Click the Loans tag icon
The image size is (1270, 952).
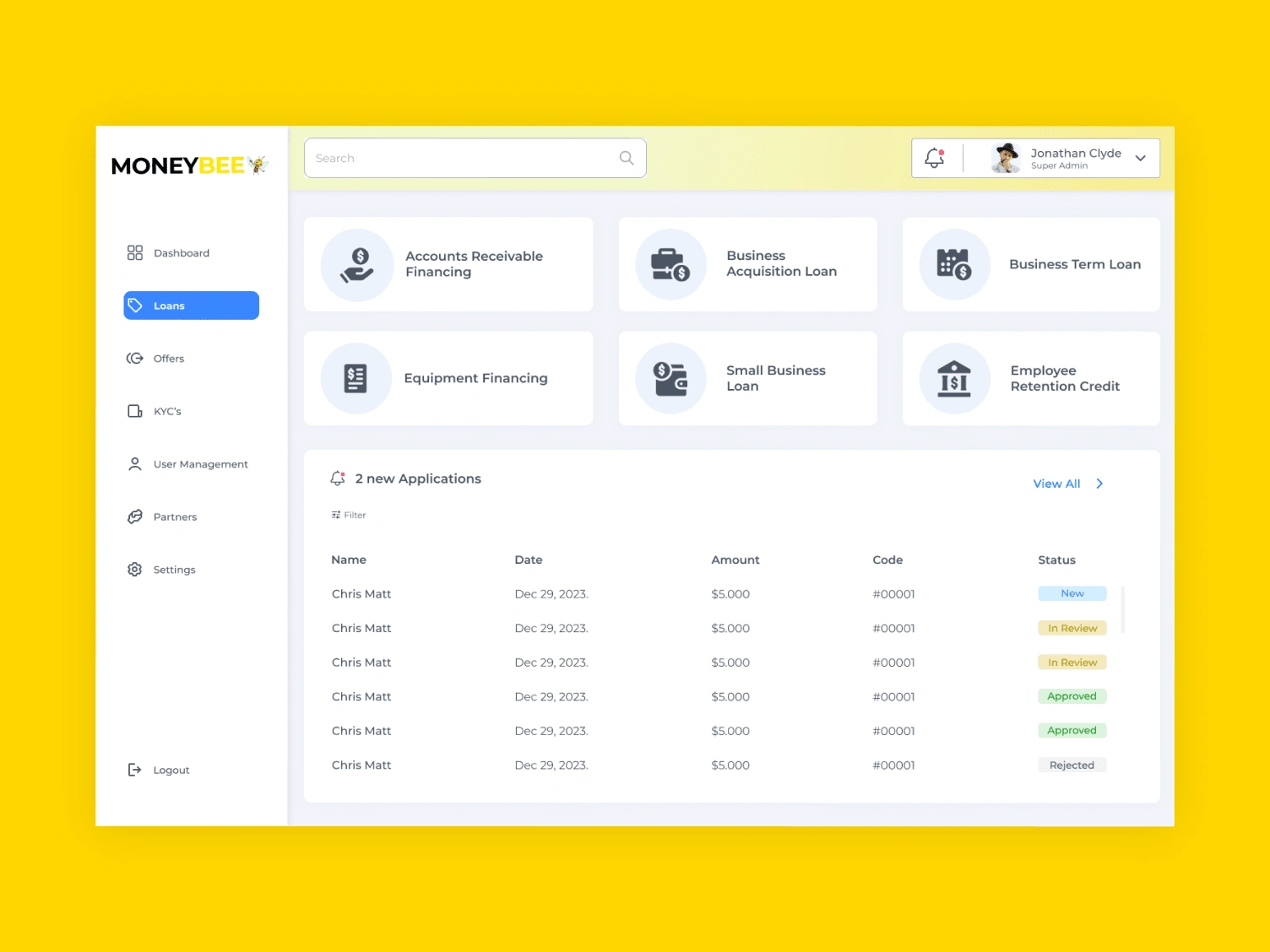(135, 306)
